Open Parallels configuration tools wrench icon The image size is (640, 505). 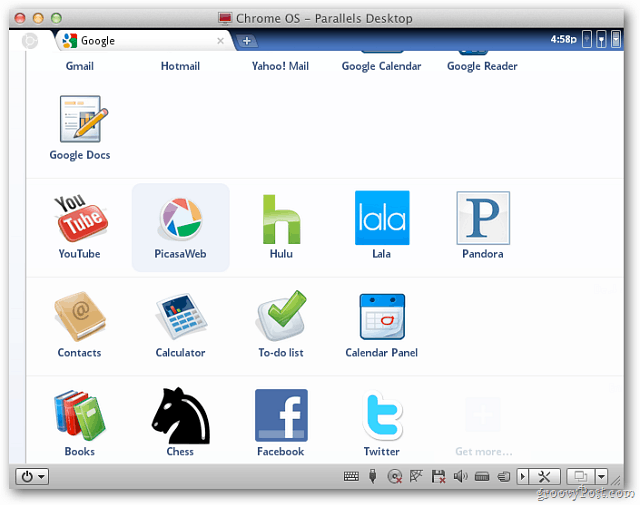pos(545,476)
